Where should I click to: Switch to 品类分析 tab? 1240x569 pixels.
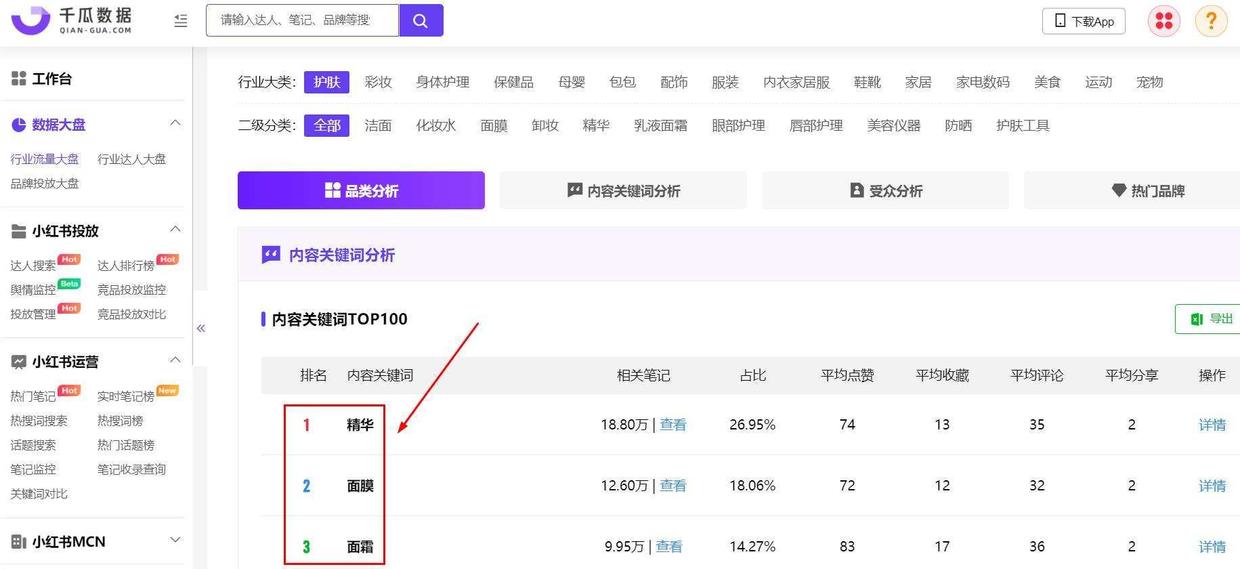(x=361, y=191)
